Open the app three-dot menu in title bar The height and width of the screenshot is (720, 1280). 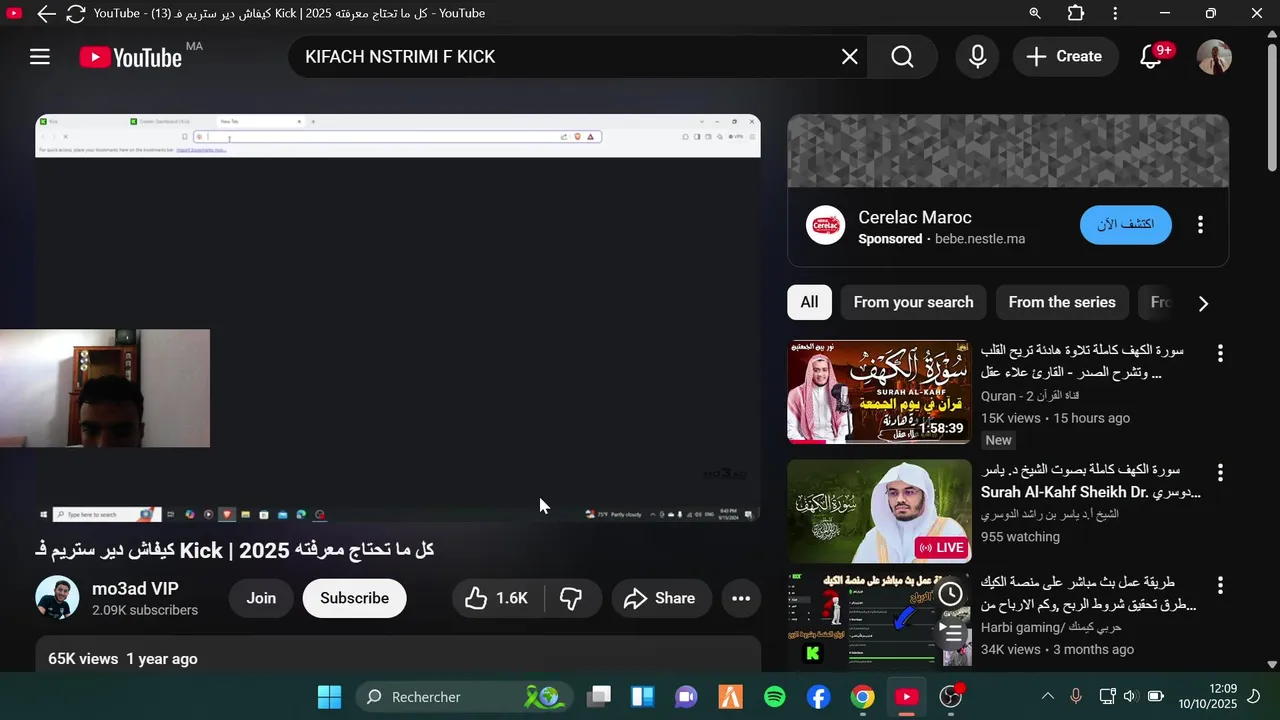click(x=1115, y=13)
